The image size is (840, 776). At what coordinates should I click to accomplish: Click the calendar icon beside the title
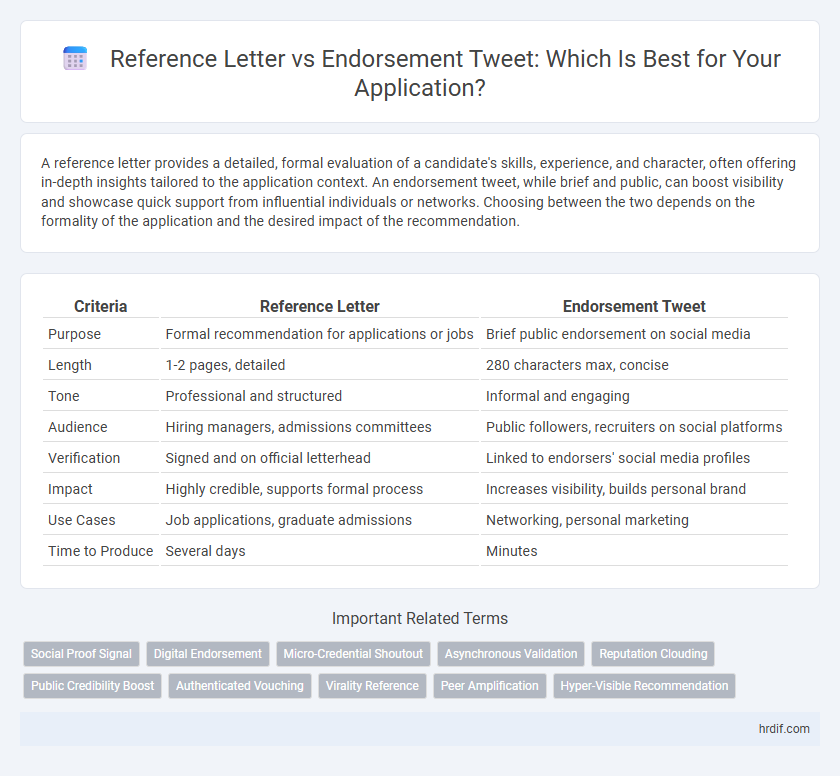75,58
